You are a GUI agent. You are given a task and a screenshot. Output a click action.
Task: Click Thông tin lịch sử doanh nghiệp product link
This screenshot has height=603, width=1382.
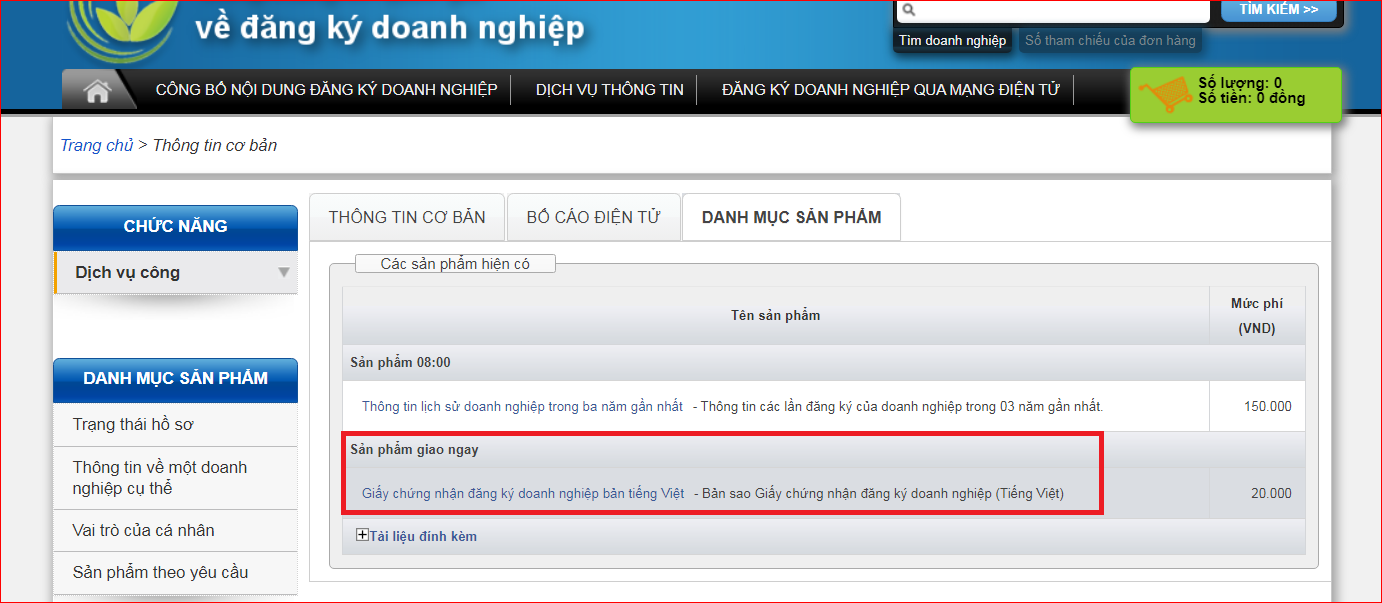tap(523, 406)
